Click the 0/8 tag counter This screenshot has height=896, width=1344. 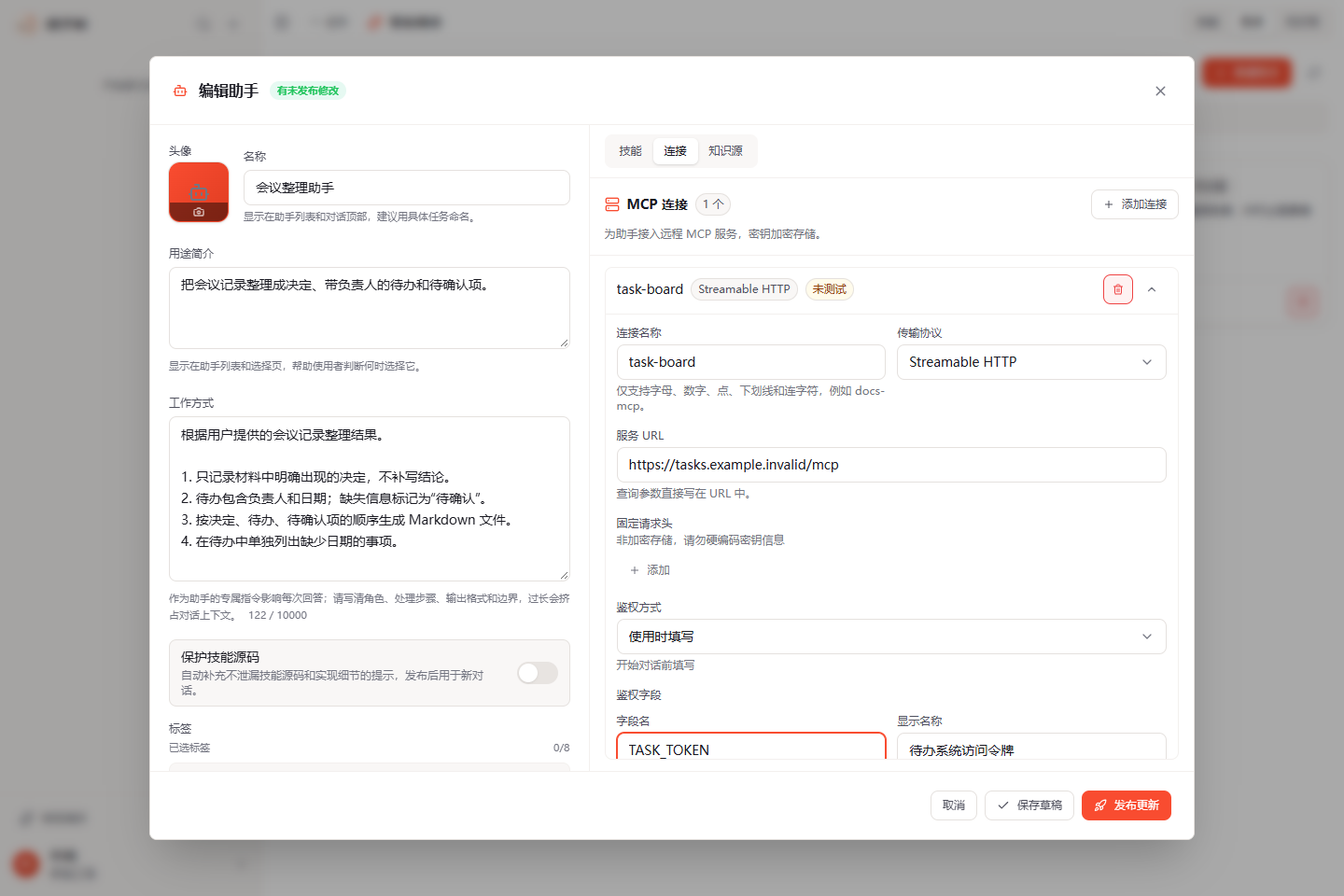[x=561, y=748]
